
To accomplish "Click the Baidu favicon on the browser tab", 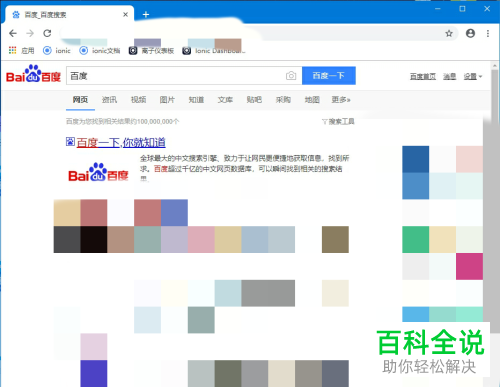I will pos(16,15).
